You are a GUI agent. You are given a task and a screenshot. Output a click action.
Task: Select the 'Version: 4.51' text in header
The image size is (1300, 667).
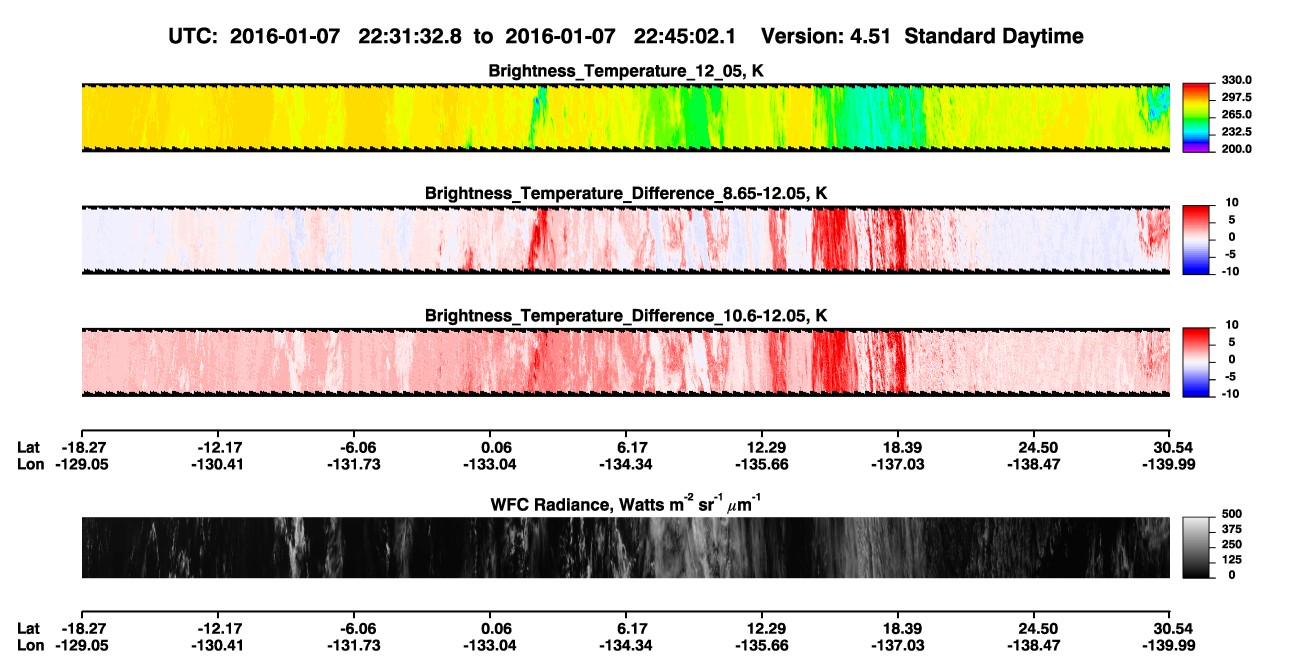click(825, 36)
